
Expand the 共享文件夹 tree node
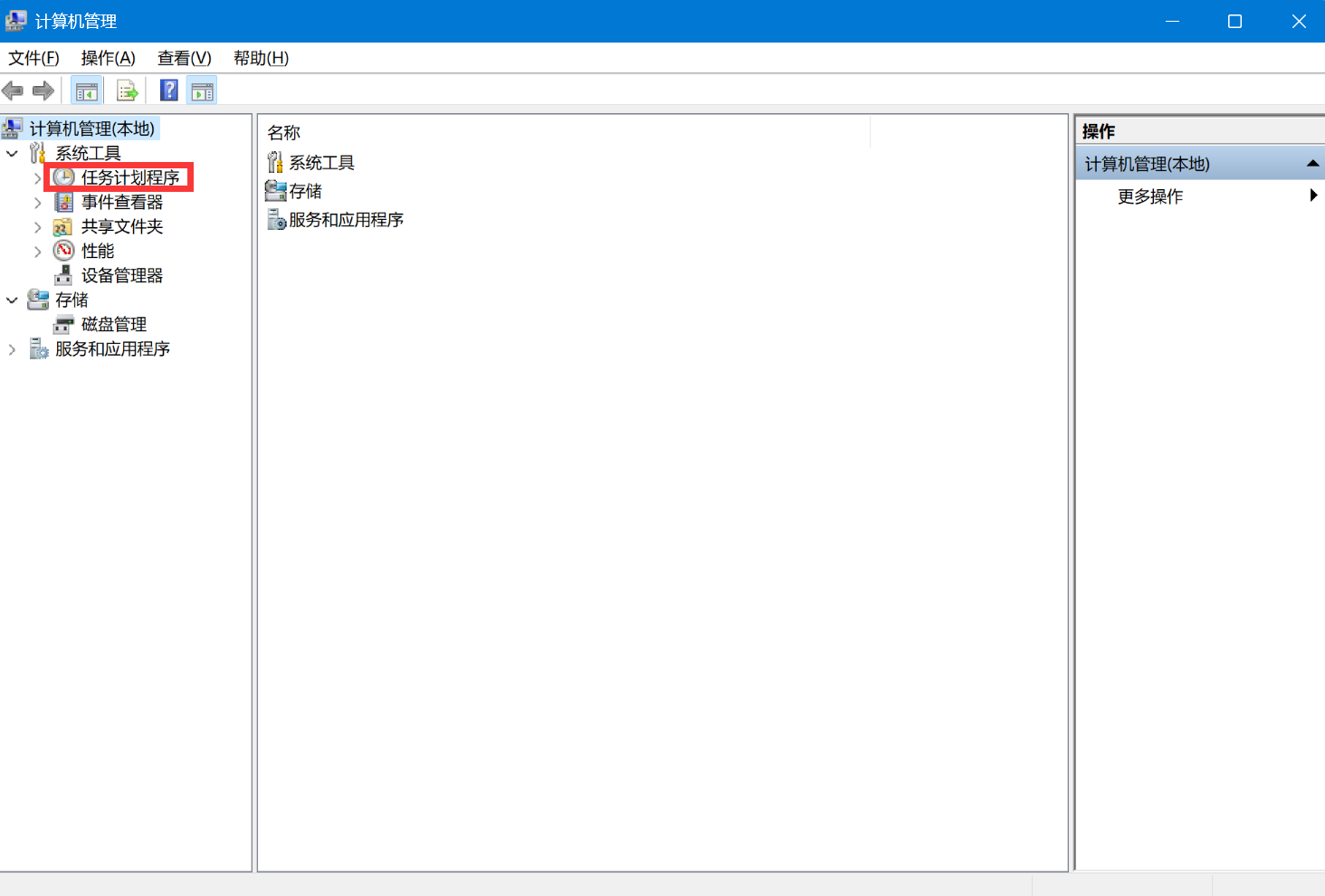pos(37,227)
